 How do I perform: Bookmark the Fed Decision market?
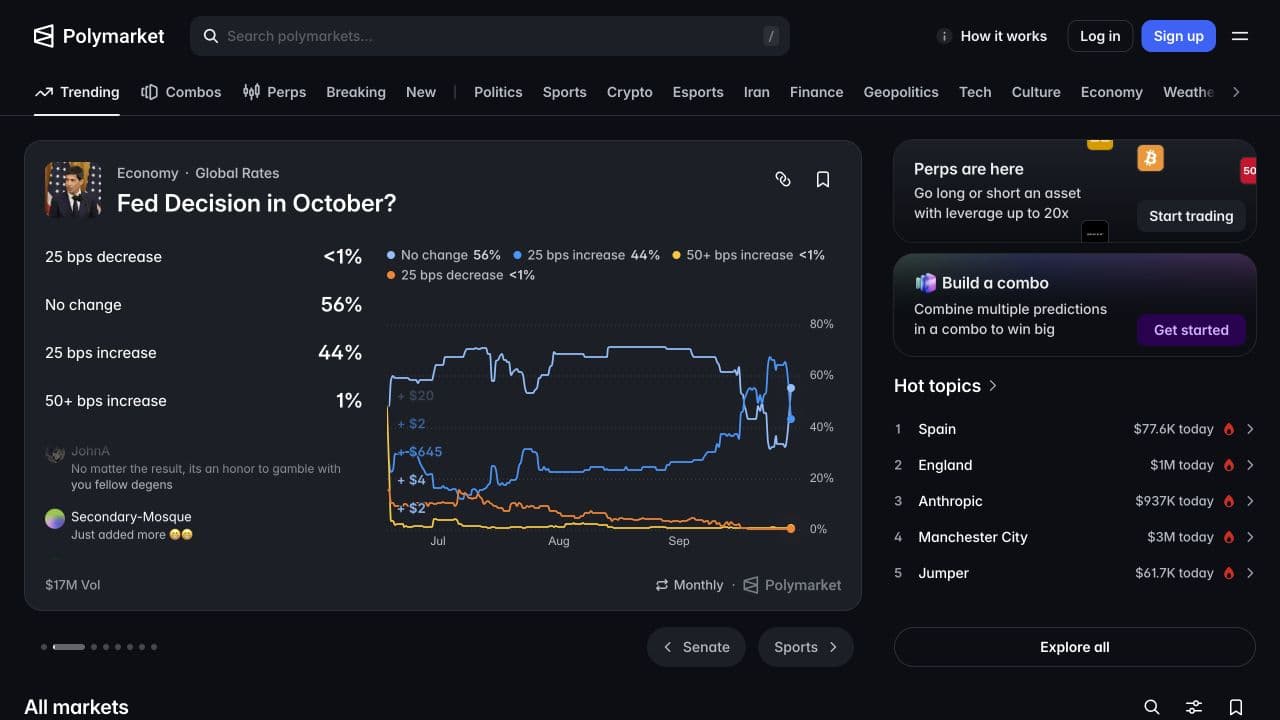point(823,179)
